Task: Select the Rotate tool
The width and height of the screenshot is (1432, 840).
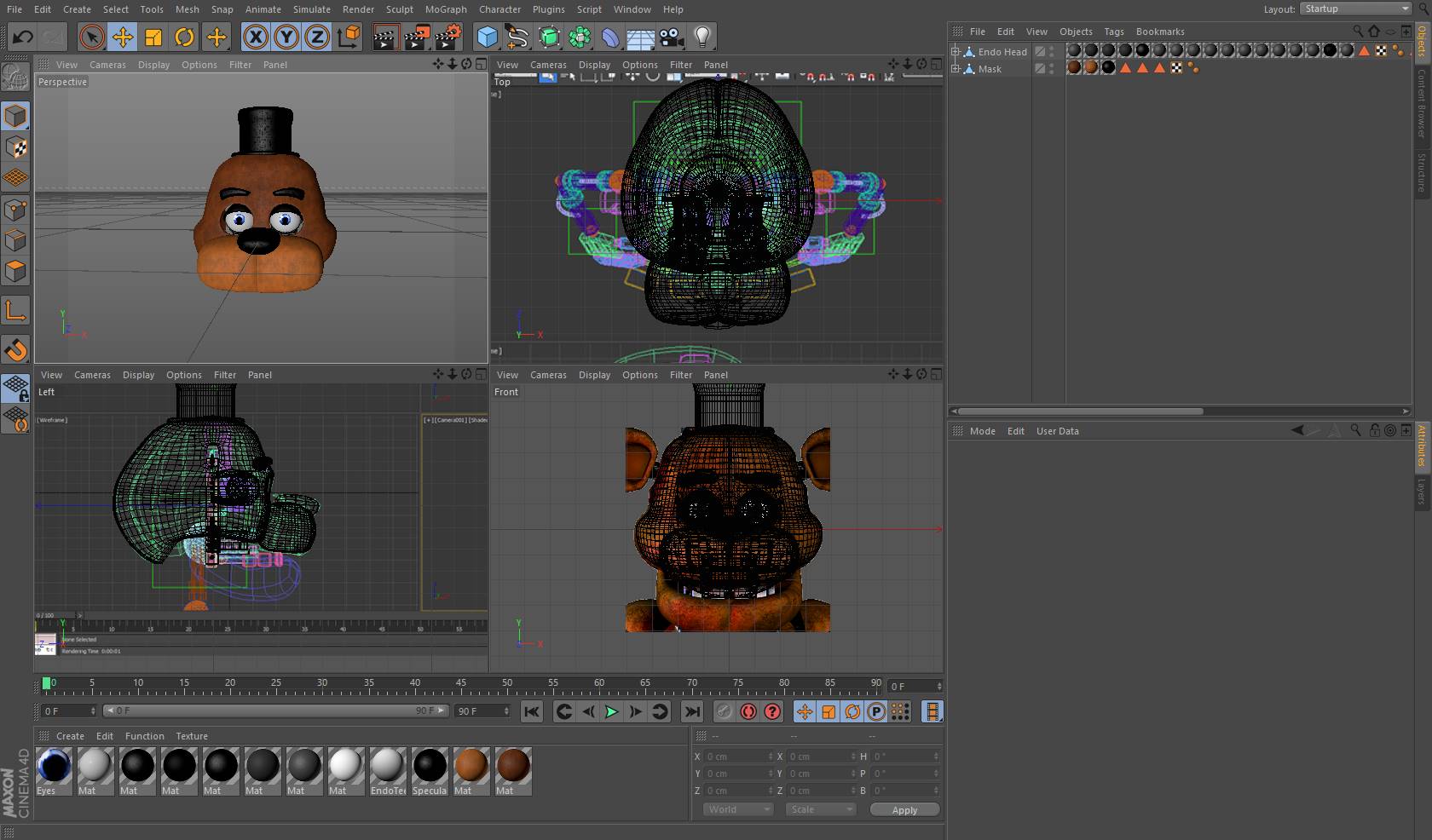Action: pos(184,37)
